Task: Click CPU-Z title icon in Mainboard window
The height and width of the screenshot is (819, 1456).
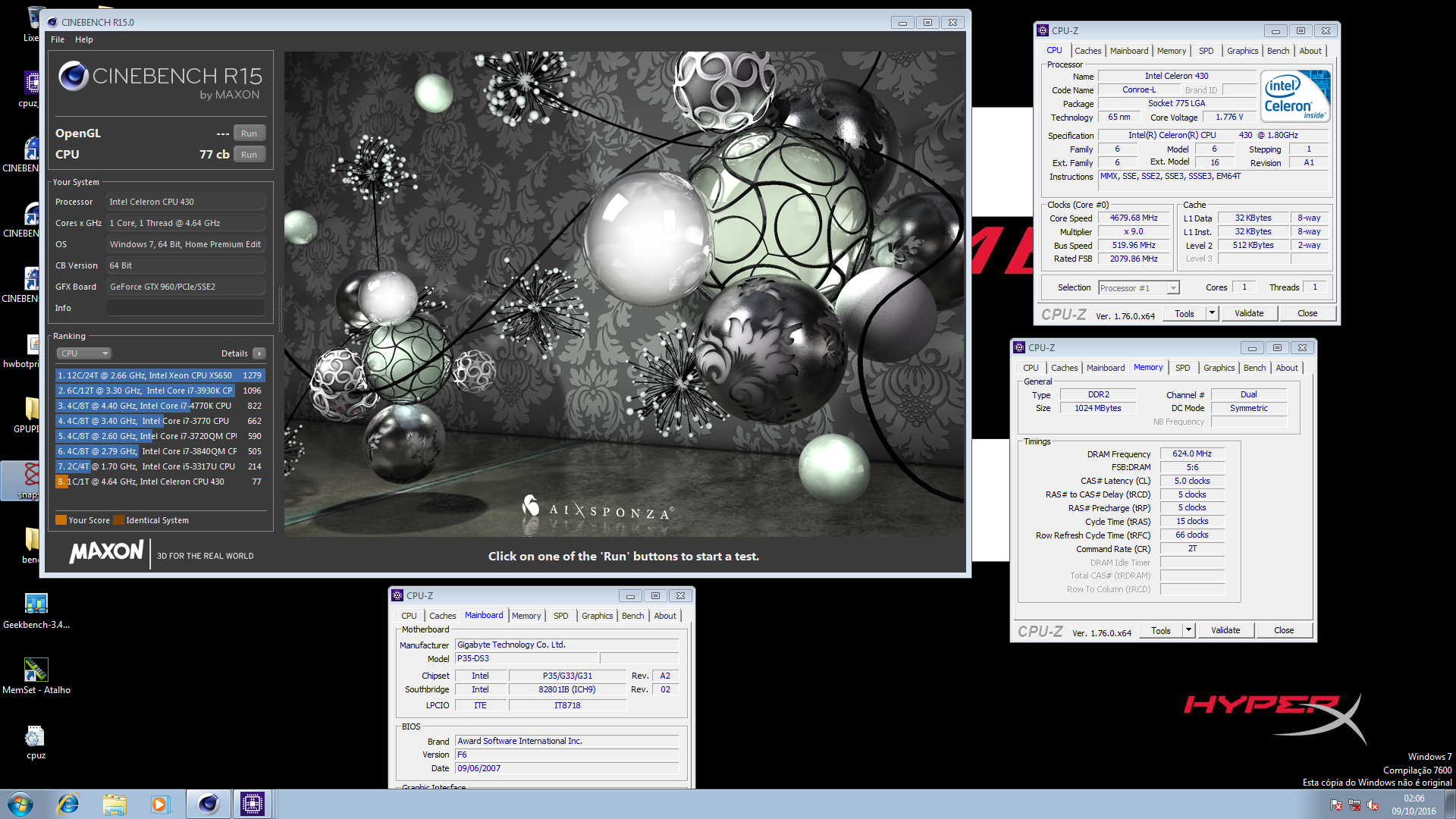Action: click(397, 595)
